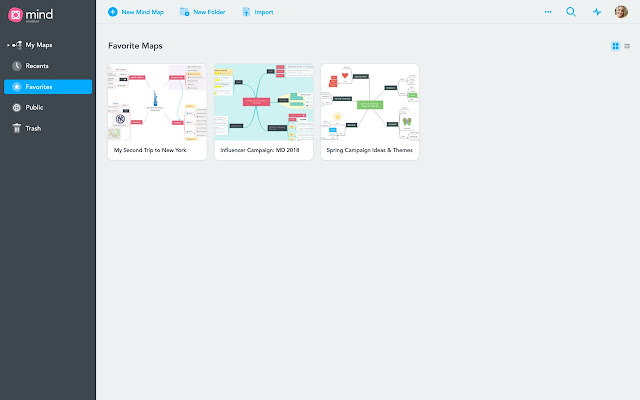Viewport: 640px width, 400px height.
Task: Open the activity pulse feed
Action: tap(597, 12)
